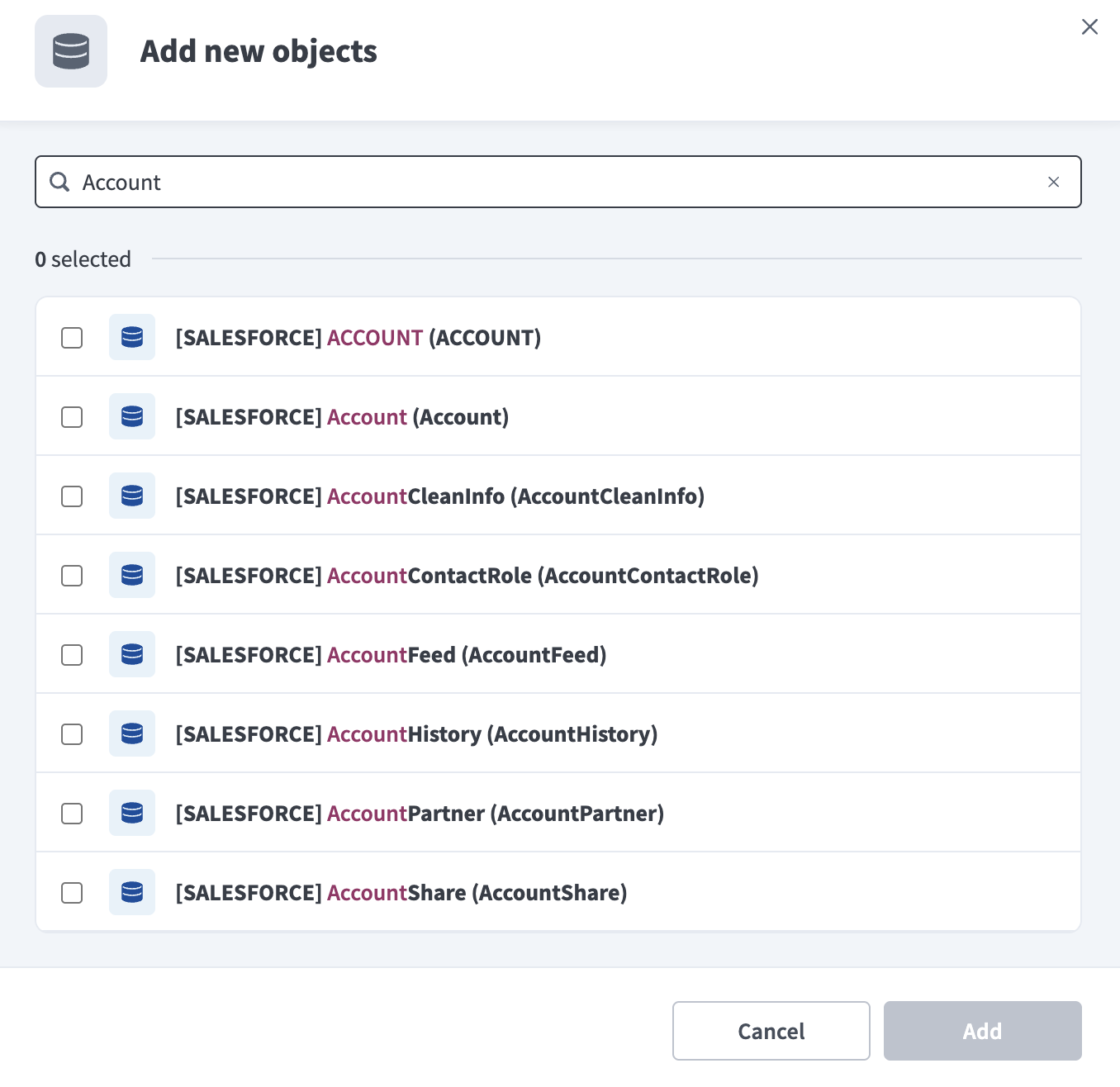Tick the AccountPartner checkbox
Viewport: 1120px width, 1087px height.
click(72, 814)
